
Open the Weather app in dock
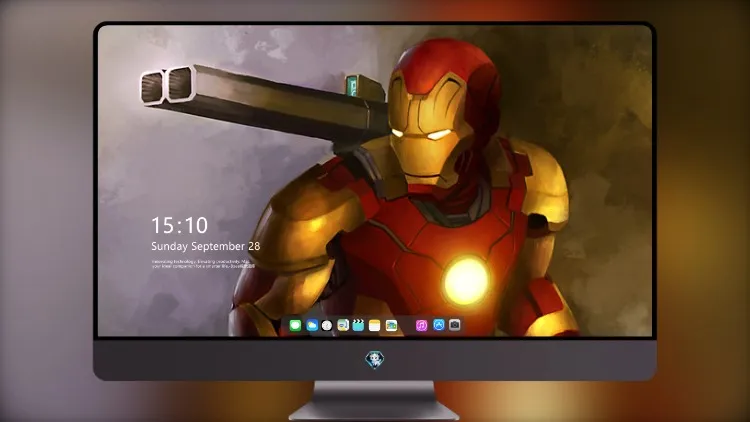(312, 325)
